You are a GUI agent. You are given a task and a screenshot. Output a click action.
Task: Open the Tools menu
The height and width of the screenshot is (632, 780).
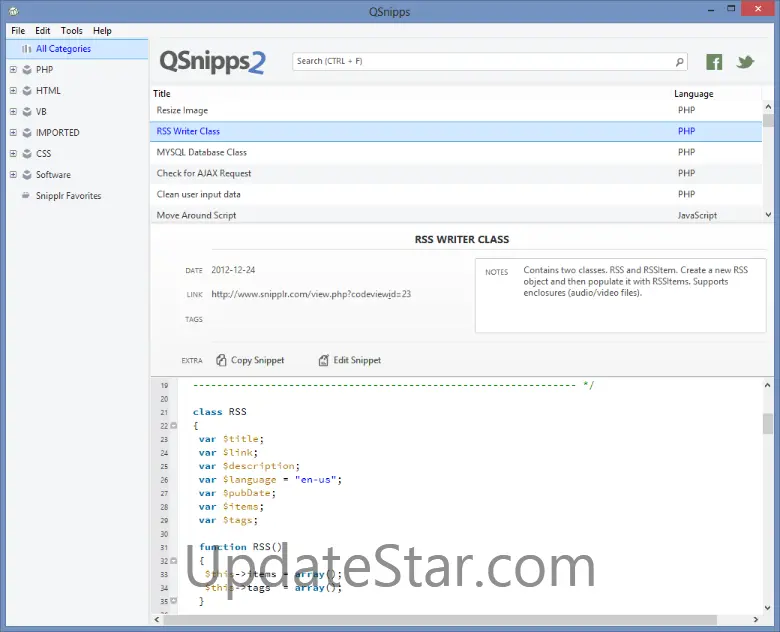coord(72,31)
